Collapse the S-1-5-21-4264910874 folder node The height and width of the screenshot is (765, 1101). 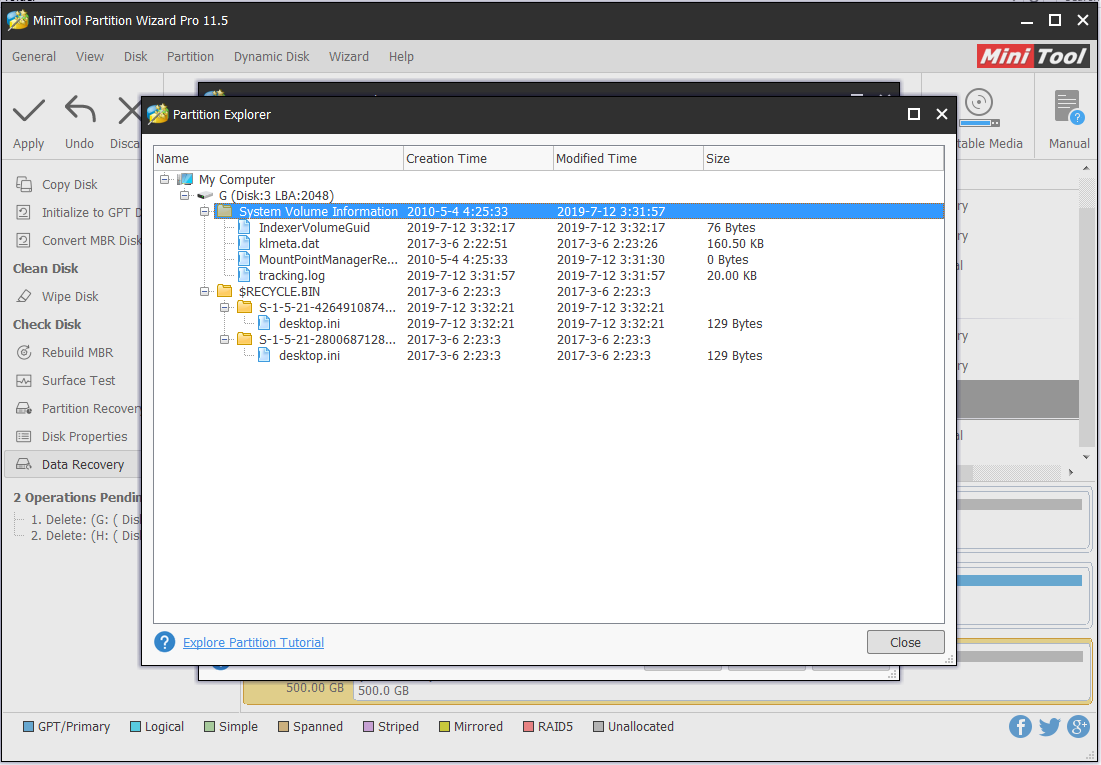pyautogui.click(x=225, y=308)
